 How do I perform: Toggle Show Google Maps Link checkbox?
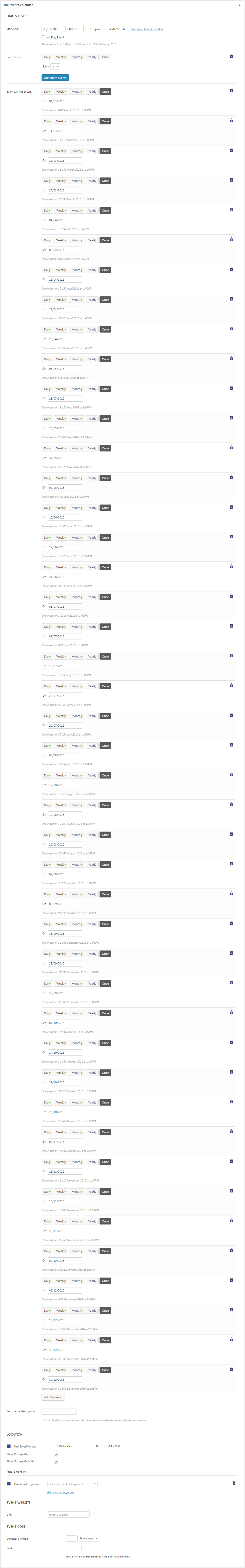[56, 1461]
